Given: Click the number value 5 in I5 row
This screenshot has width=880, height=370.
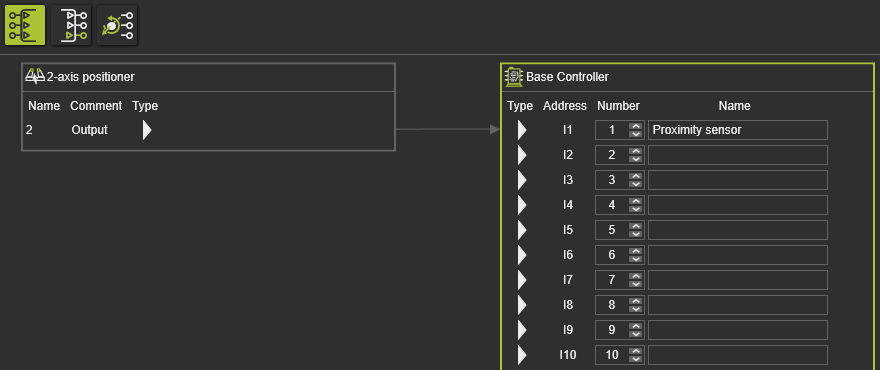Looking at the screenshot, I should click(x=612, y=230).
